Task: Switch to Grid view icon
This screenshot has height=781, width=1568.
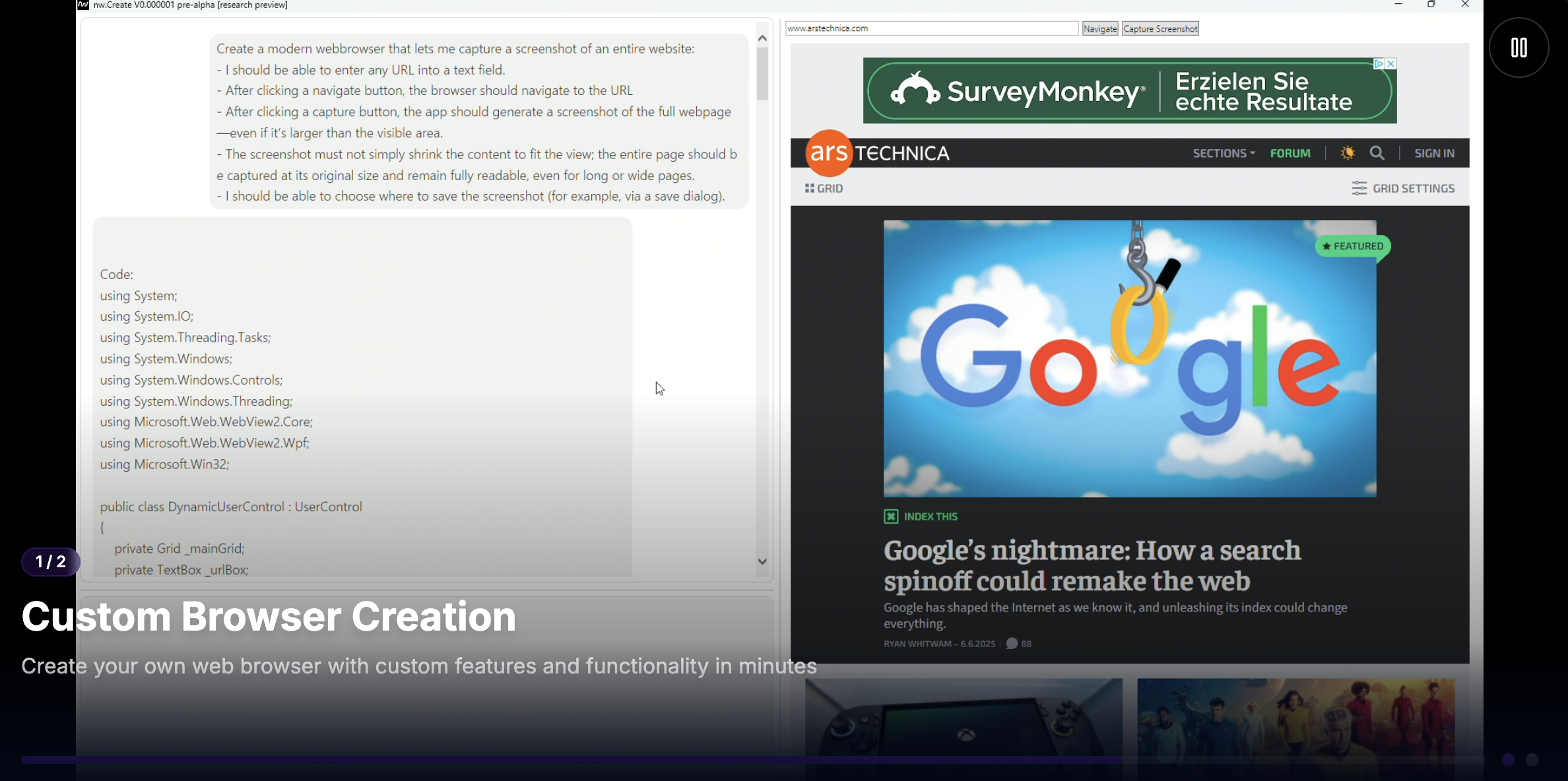Action: pyautogui.click(x=810, y=189)
